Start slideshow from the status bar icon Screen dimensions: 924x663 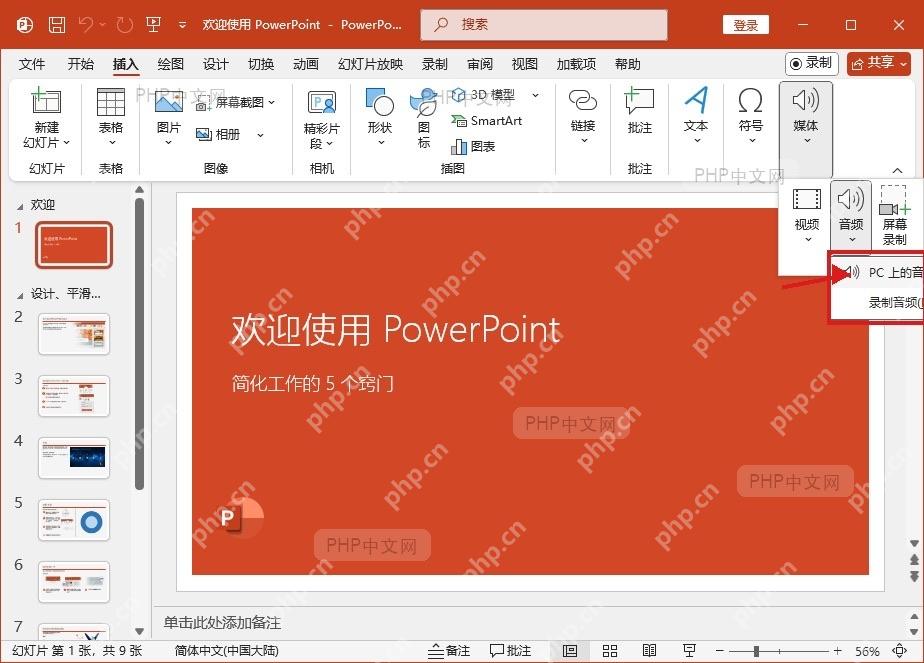click(x=689, y=651)
